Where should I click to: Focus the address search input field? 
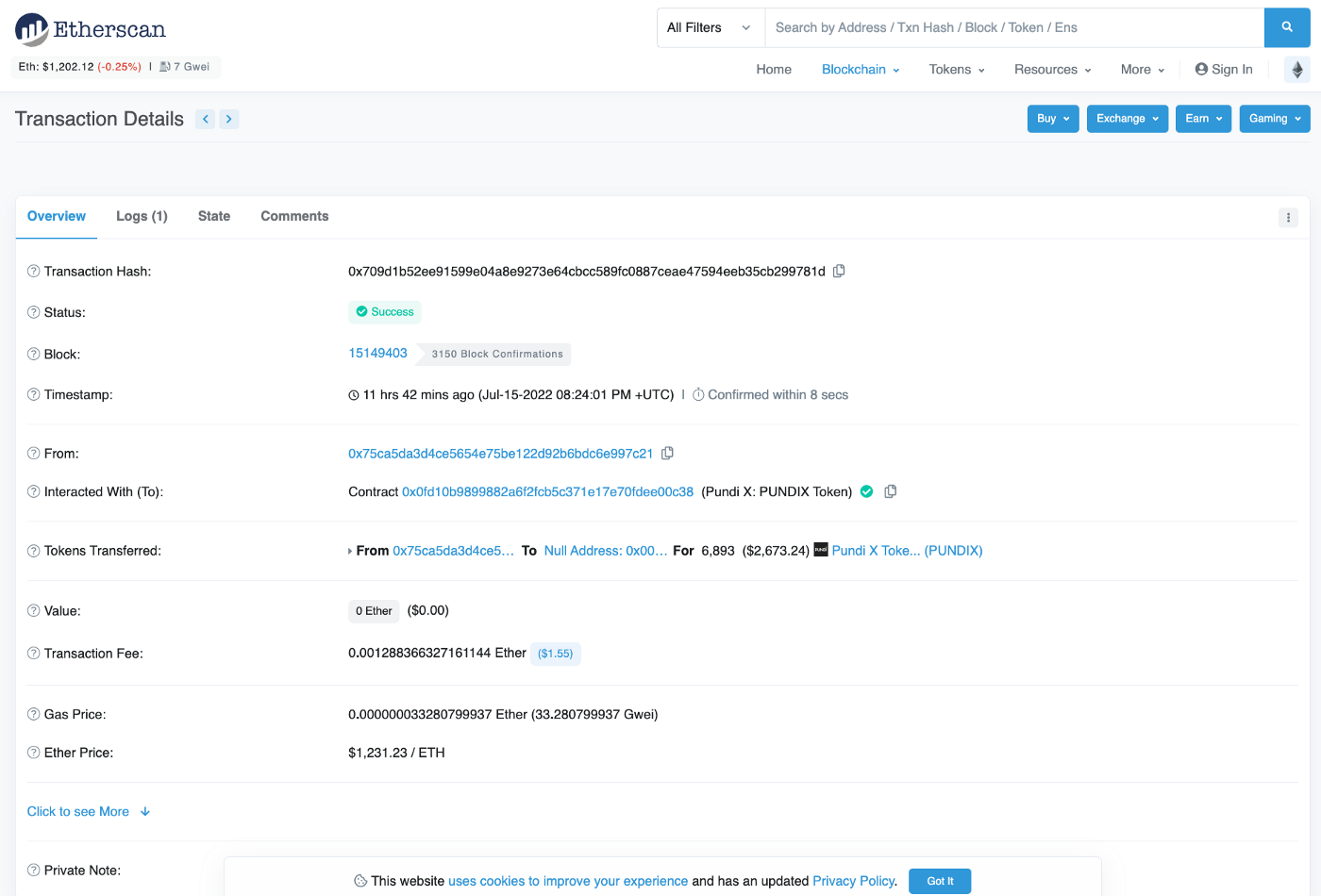(1013, 27)
